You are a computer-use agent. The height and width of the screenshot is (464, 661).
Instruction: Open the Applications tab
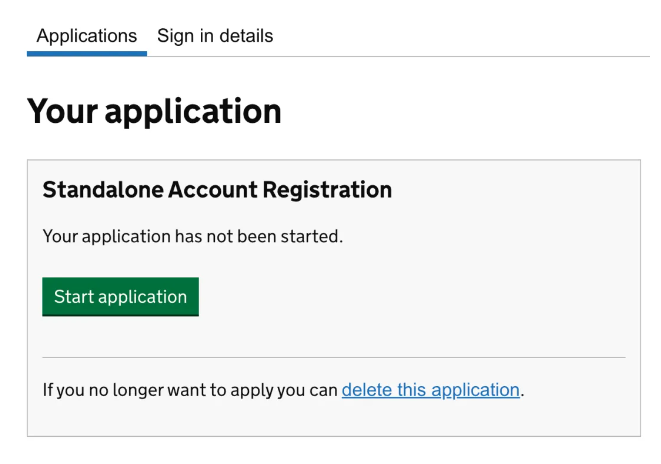pyautogui.click(x=86, y=36)
